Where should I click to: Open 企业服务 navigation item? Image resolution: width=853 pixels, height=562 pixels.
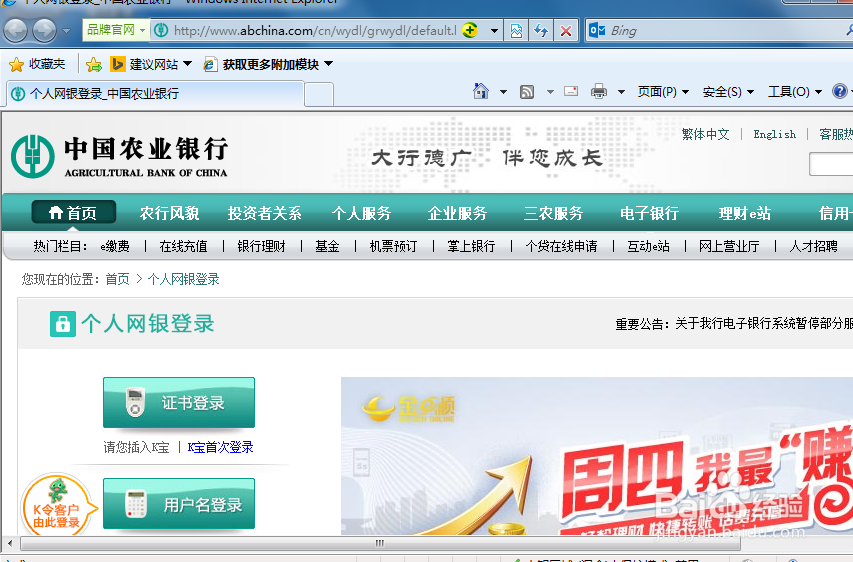coord(457,213)
